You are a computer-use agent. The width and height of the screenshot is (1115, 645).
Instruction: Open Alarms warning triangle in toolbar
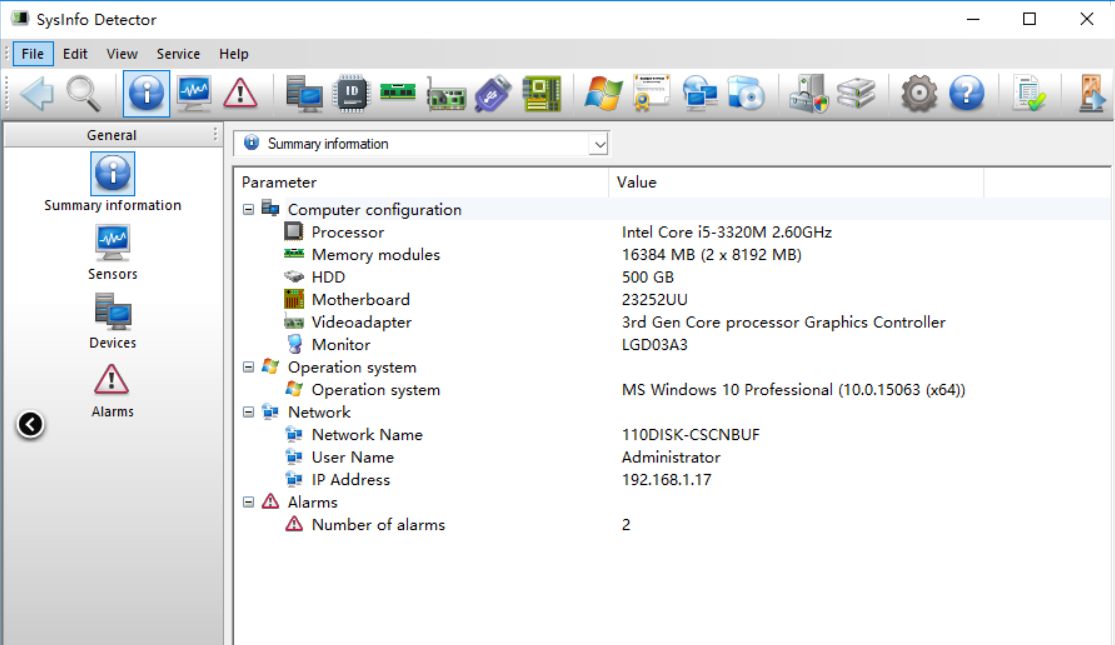point(240,93)
